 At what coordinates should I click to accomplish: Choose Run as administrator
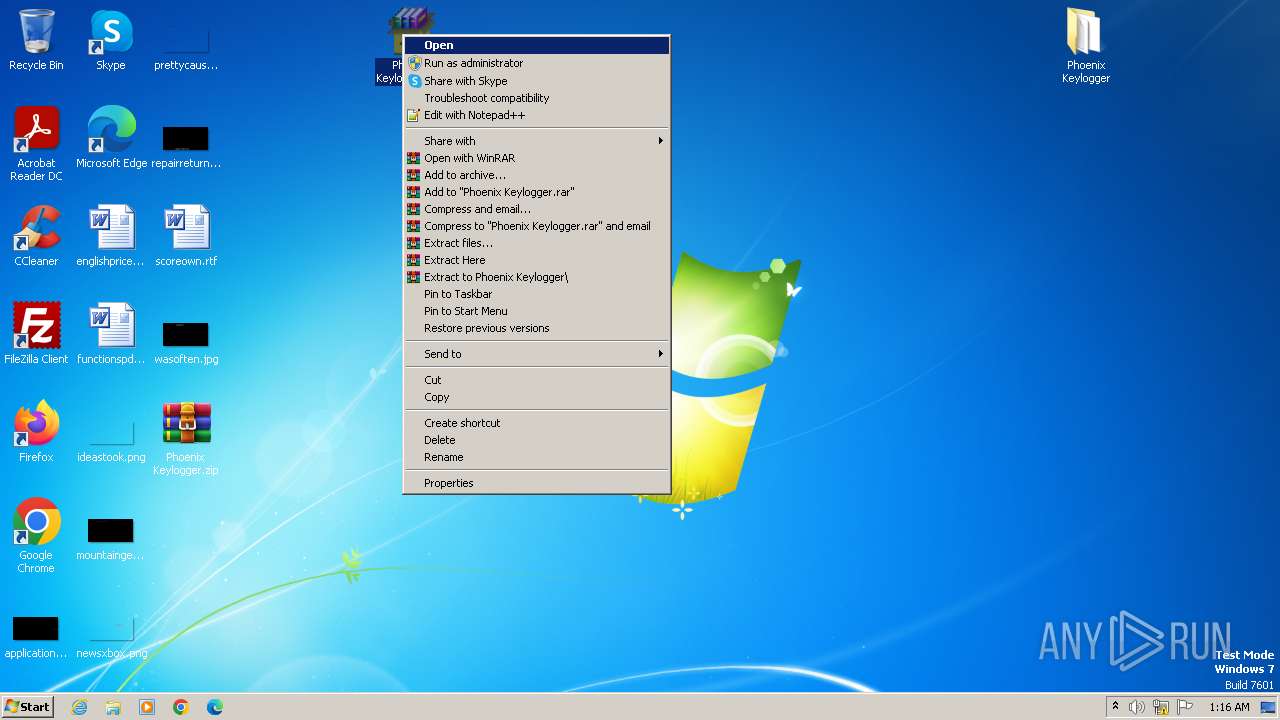tap(536, 63)
